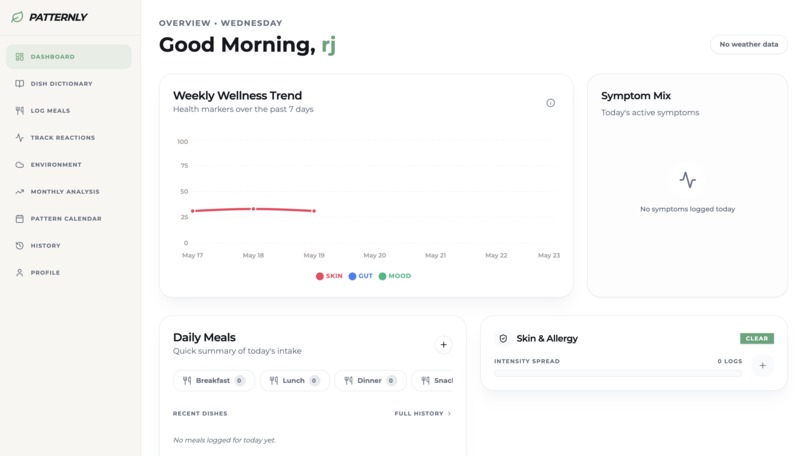
Task: Click the Full History chevron arrow
Action: coord(449,413)
